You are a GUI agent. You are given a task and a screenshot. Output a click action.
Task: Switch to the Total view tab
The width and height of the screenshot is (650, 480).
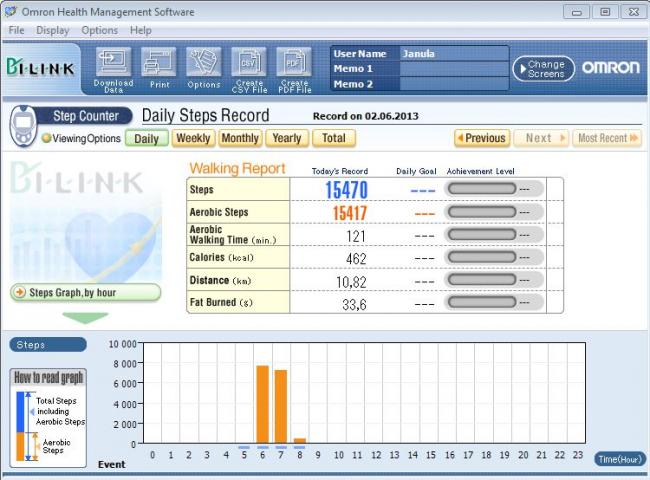tap(334, 138)
